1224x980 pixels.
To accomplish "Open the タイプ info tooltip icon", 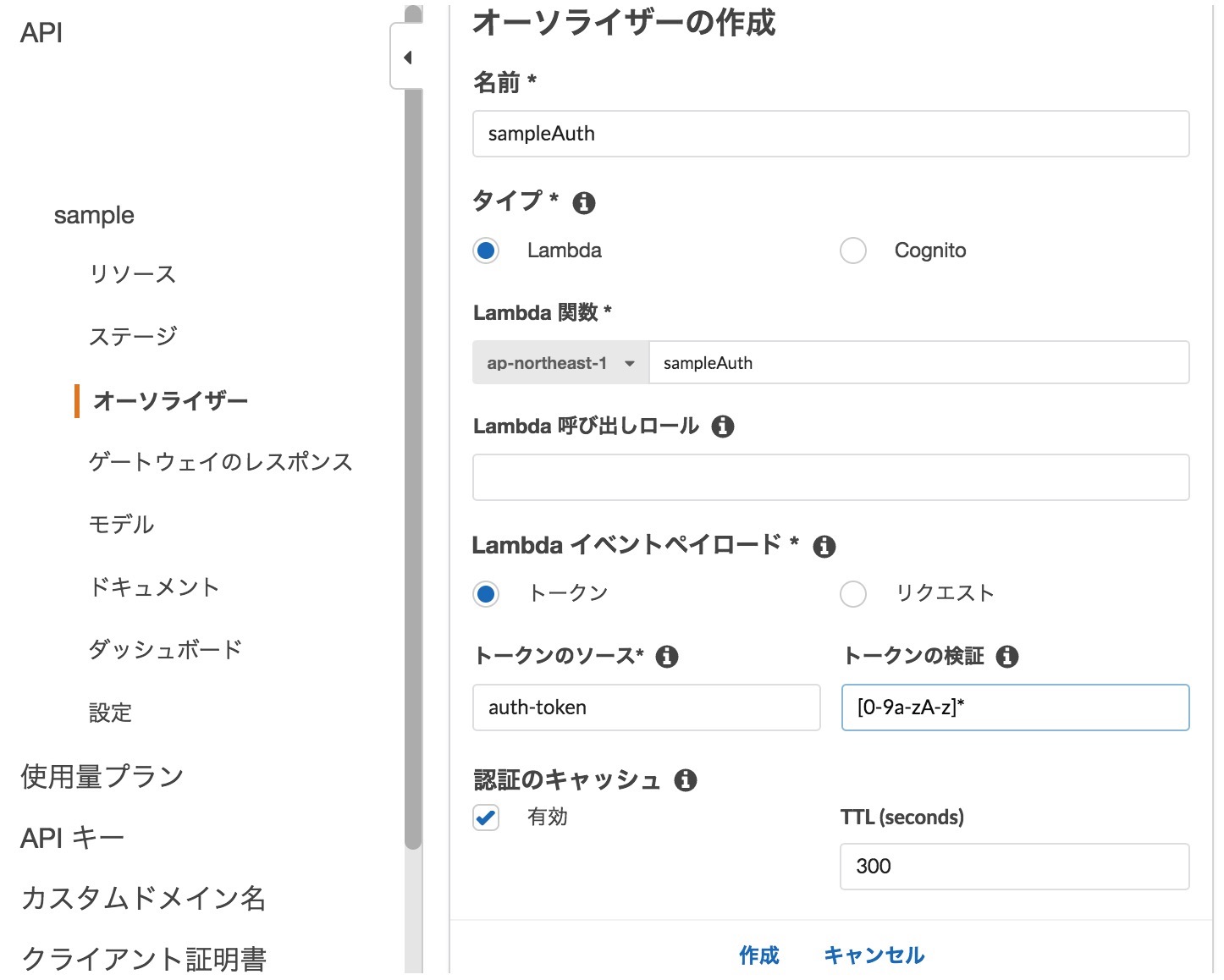I will (x=585, y=202).
